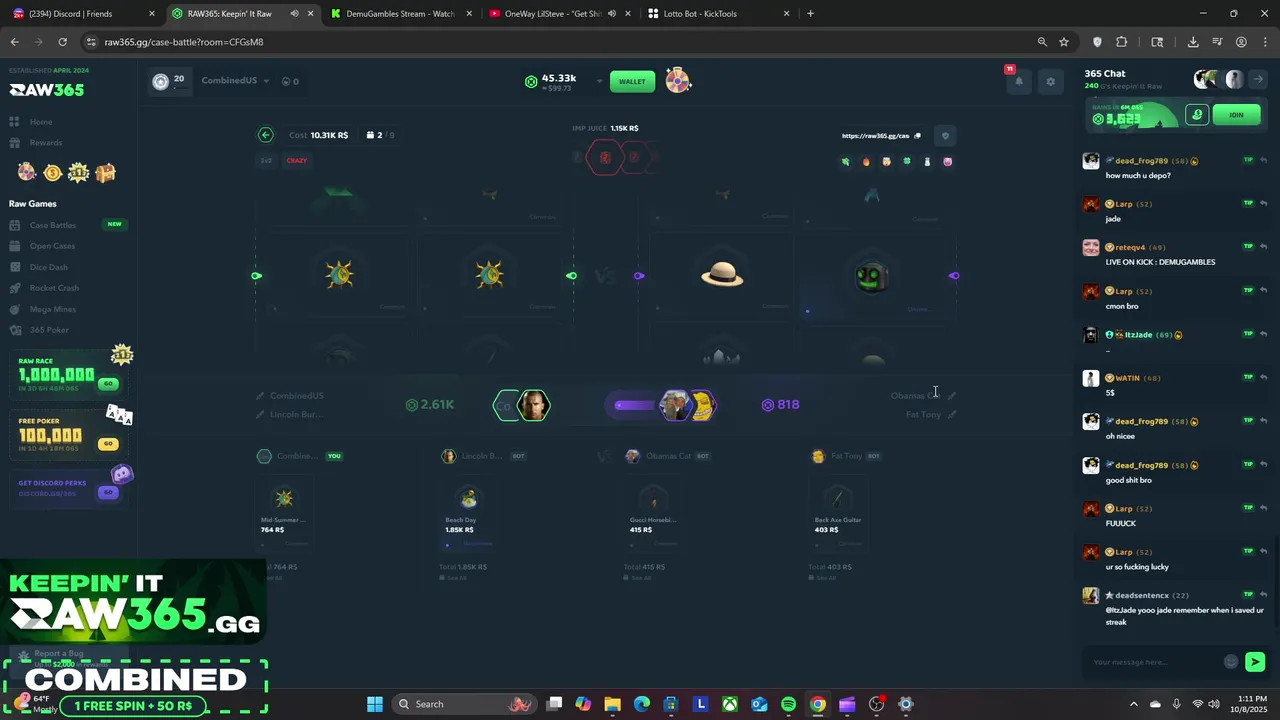
Task: Open File Explorer from the taskbar
Action: click(612, 704)
